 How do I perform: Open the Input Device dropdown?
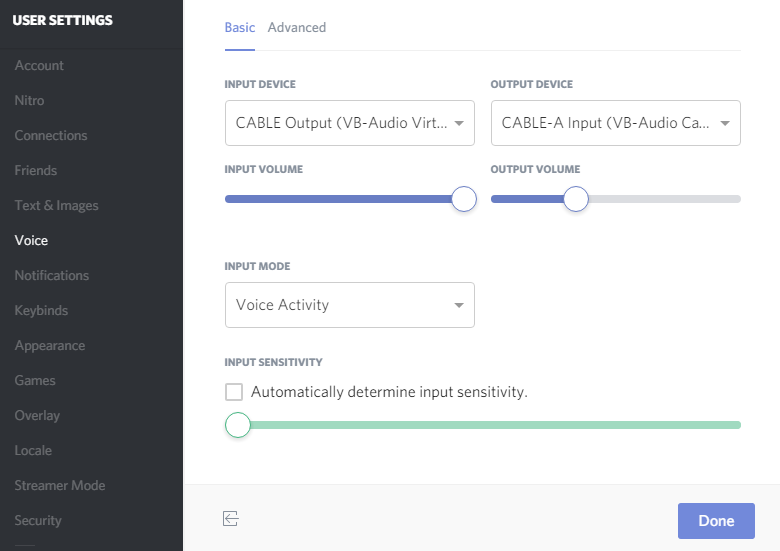pos(350,123)
